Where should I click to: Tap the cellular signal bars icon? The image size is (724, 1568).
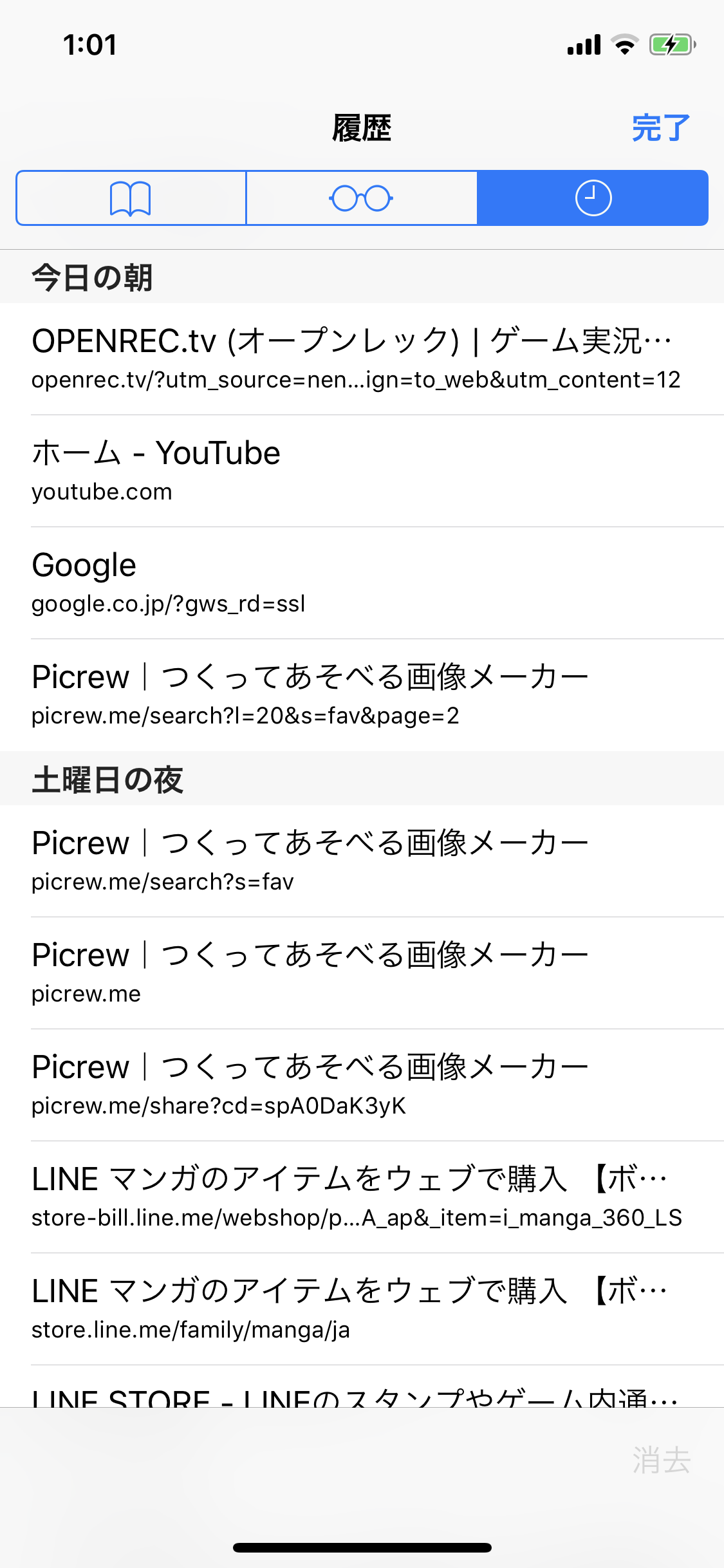pyautogui.click(x=584, y=45)
